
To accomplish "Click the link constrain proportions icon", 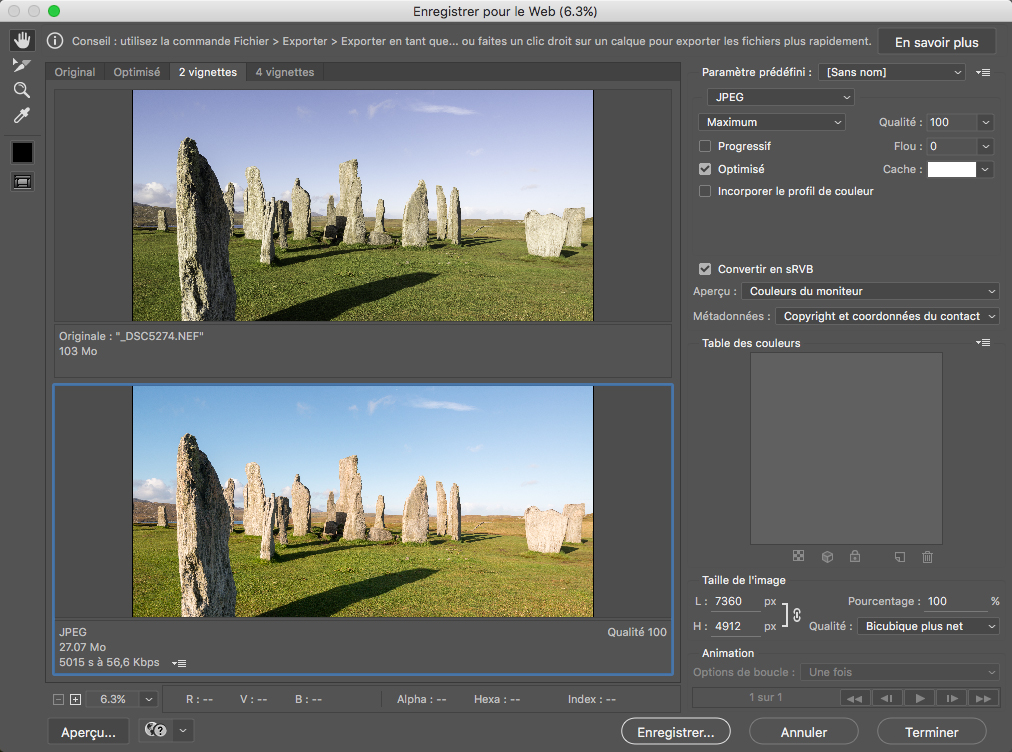I will click(x=797, y=615).
